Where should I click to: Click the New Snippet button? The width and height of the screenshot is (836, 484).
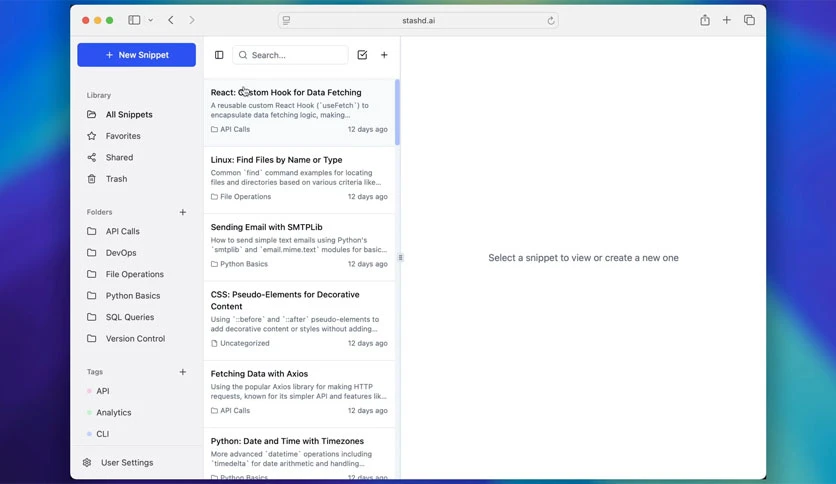136,55
